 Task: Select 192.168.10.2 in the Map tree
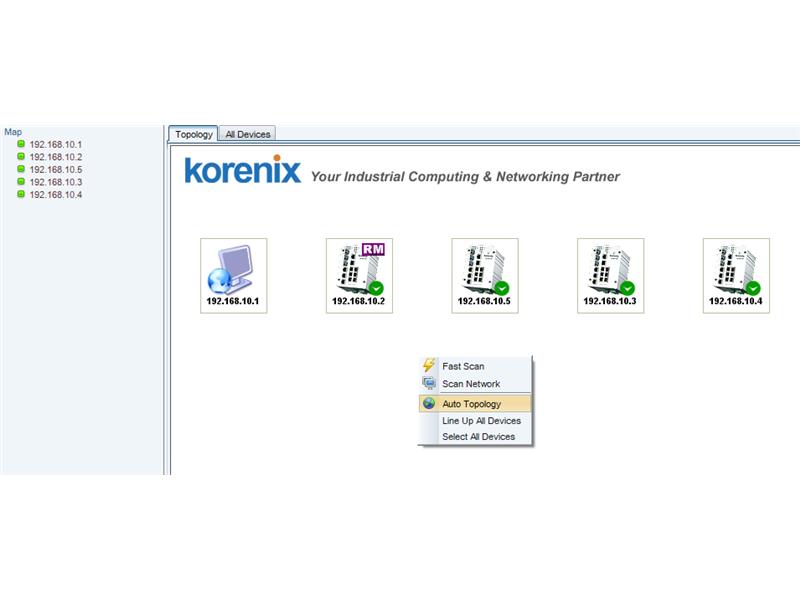(x=56, y=157)
